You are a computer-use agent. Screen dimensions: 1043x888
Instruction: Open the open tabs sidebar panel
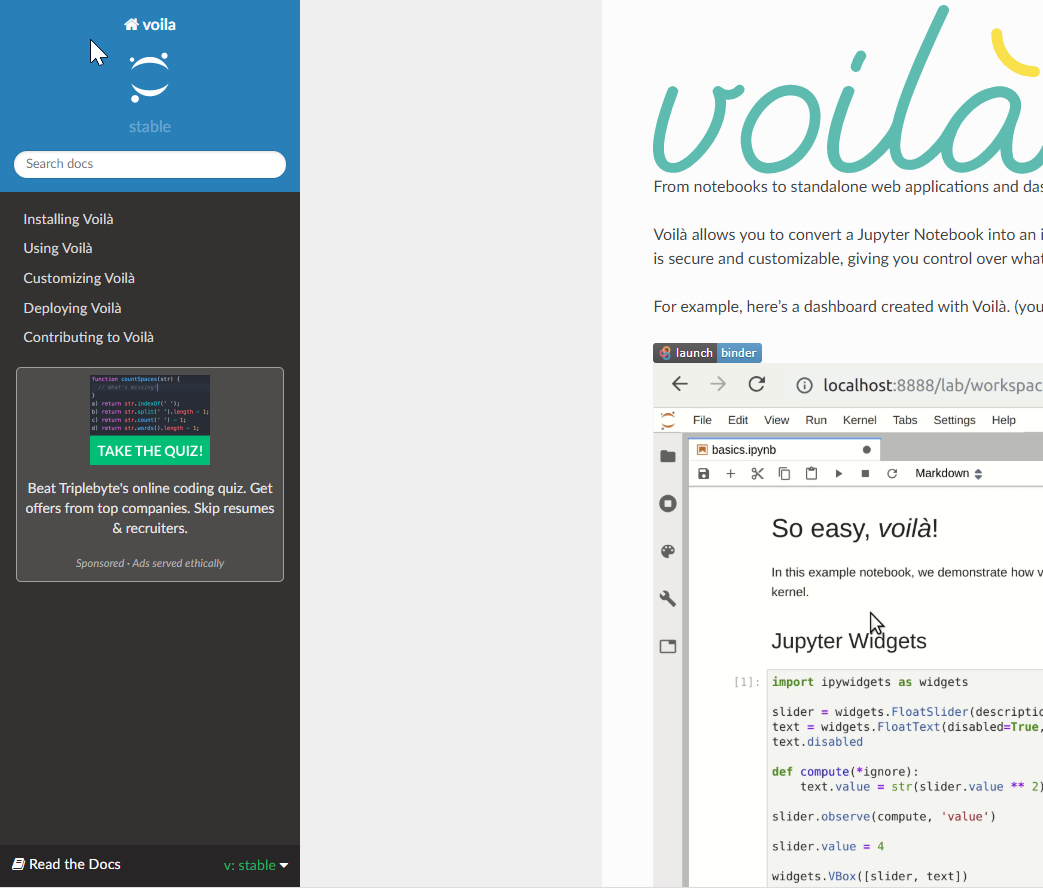coord(668,646)
